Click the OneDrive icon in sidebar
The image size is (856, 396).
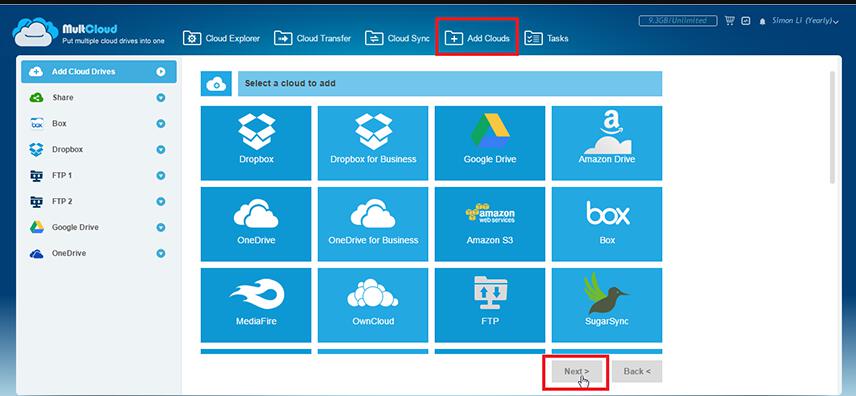(36, 253)
